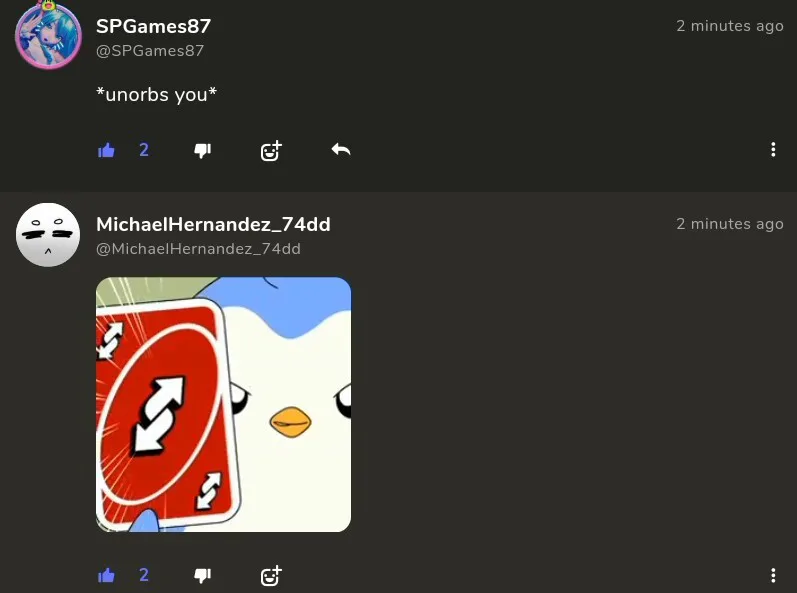This screenshot has height=593, width=797.
Task: Click the MichaelHernandez_74dd display name
Action: click(213, 224)
